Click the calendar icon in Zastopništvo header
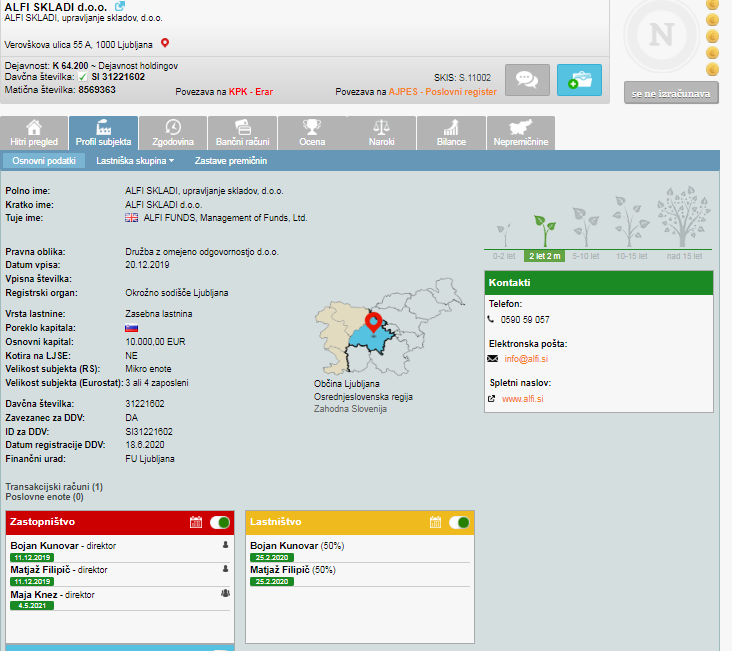 (x=196, y=522)
